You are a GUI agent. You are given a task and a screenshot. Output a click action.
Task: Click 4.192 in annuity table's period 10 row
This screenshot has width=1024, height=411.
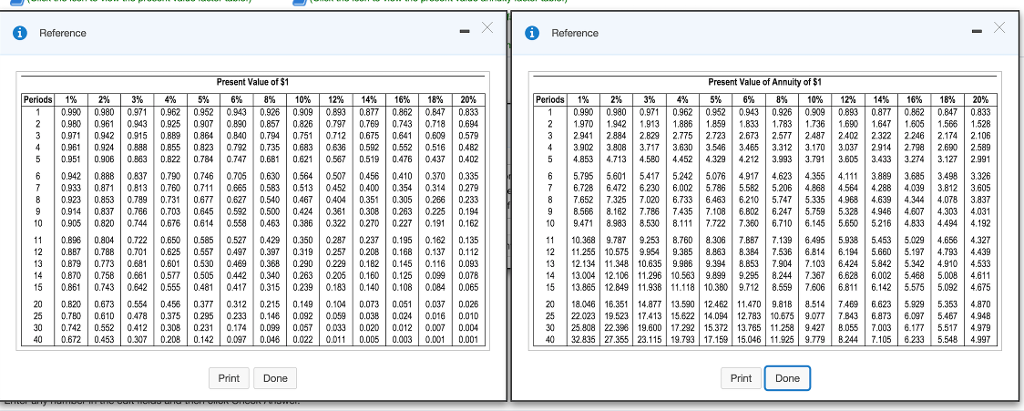[981, 222]
